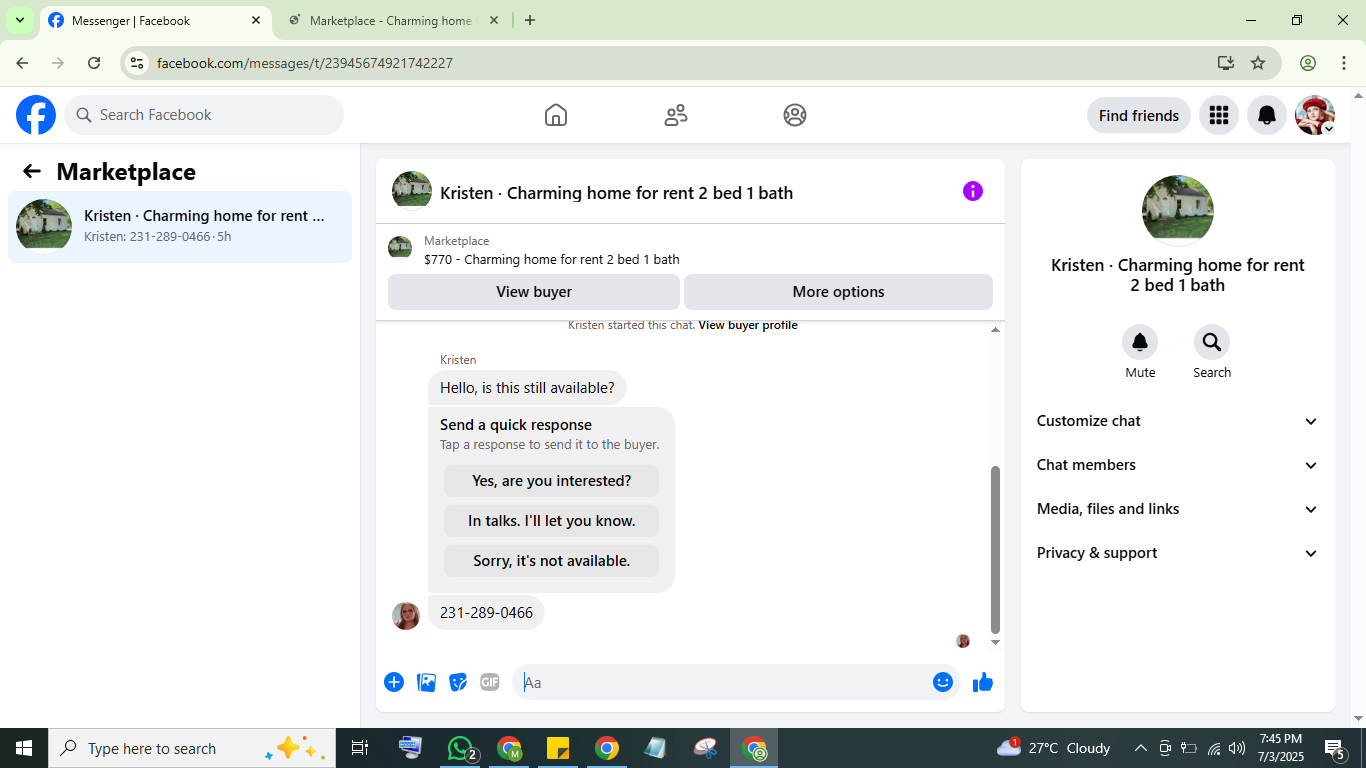This screenshot has height=768, width=1366.
Task: Attach a file with the photo icon
Action: click(x=426, y=682)
